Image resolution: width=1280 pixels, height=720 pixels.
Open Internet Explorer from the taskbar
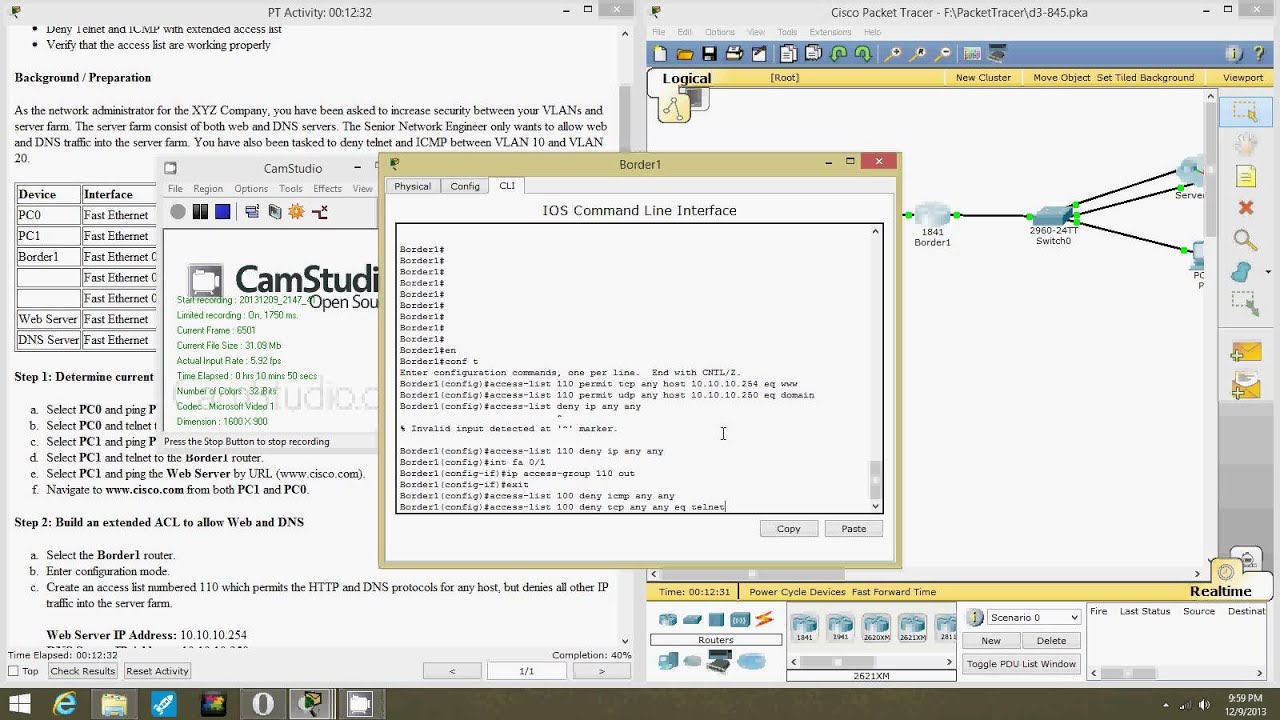pyautogui.click(x=65, y=704)
